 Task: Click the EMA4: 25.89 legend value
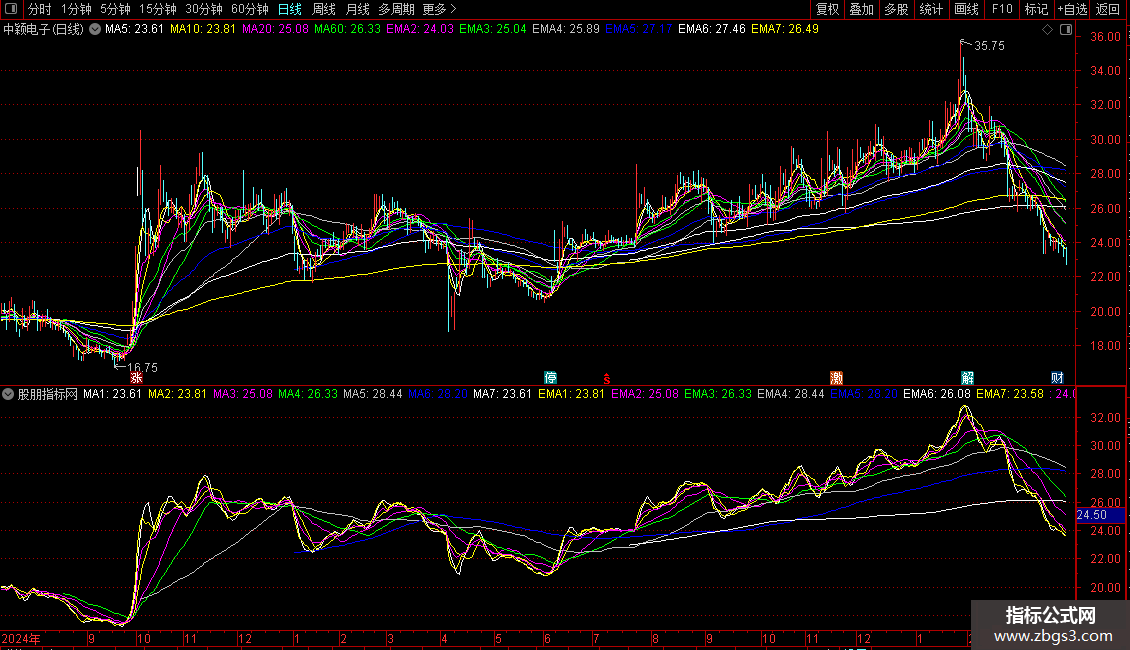pos(566,30)
